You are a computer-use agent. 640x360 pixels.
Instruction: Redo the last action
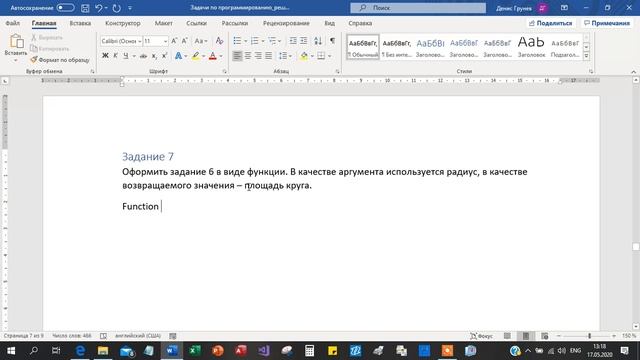pyautogui.click(x=116, y=8)
